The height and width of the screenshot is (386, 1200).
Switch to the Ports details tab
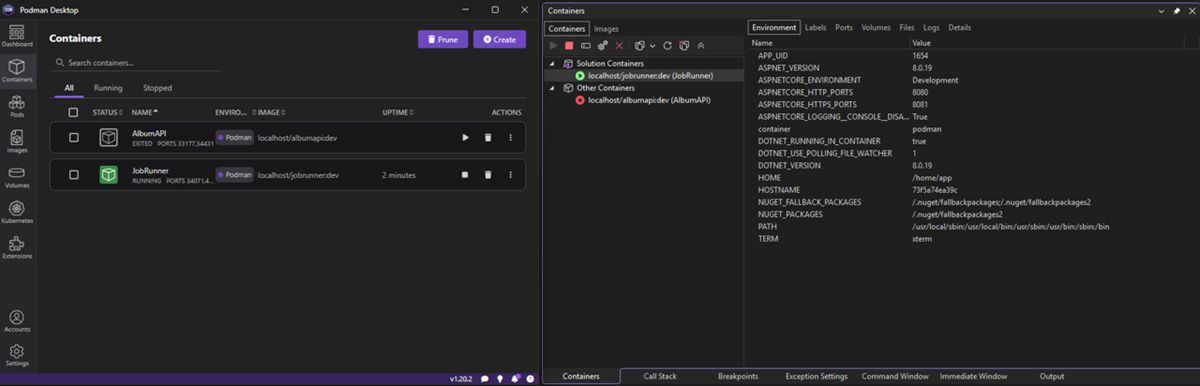point(844,28)
